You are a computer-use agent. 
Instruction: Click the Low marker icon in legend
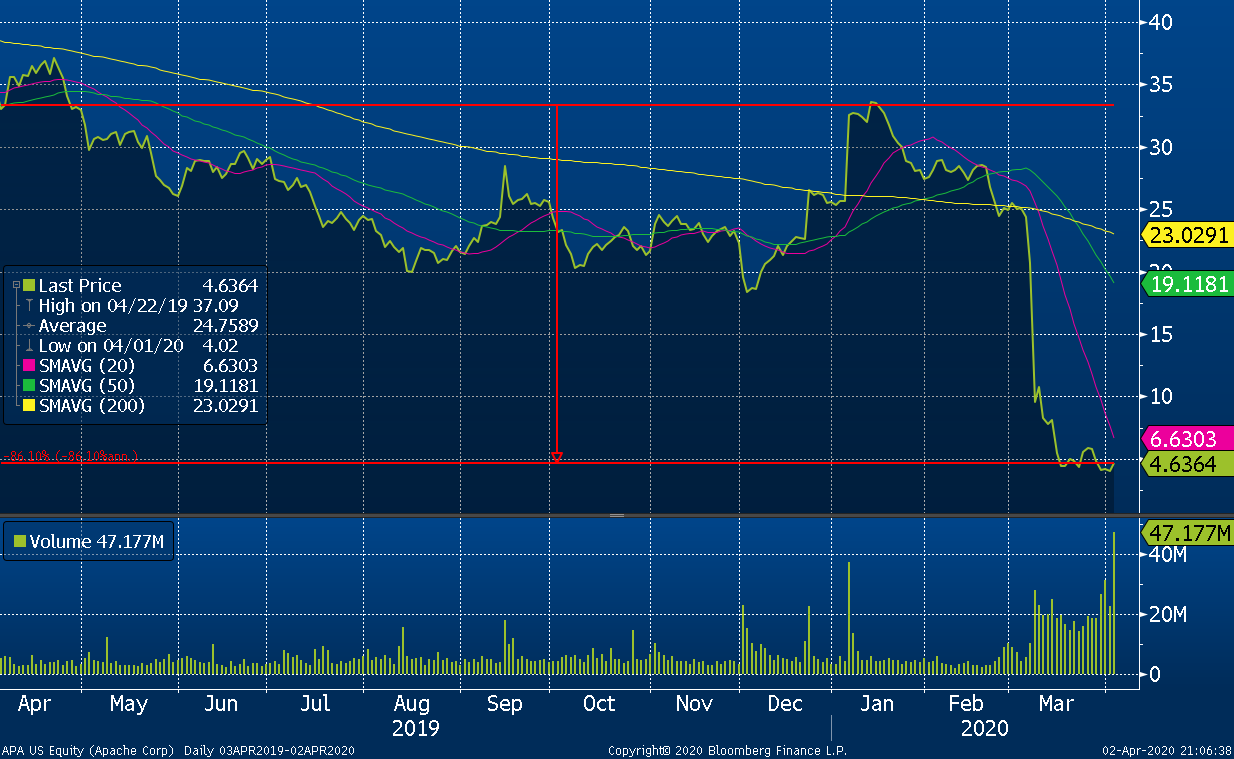[29, 346]
